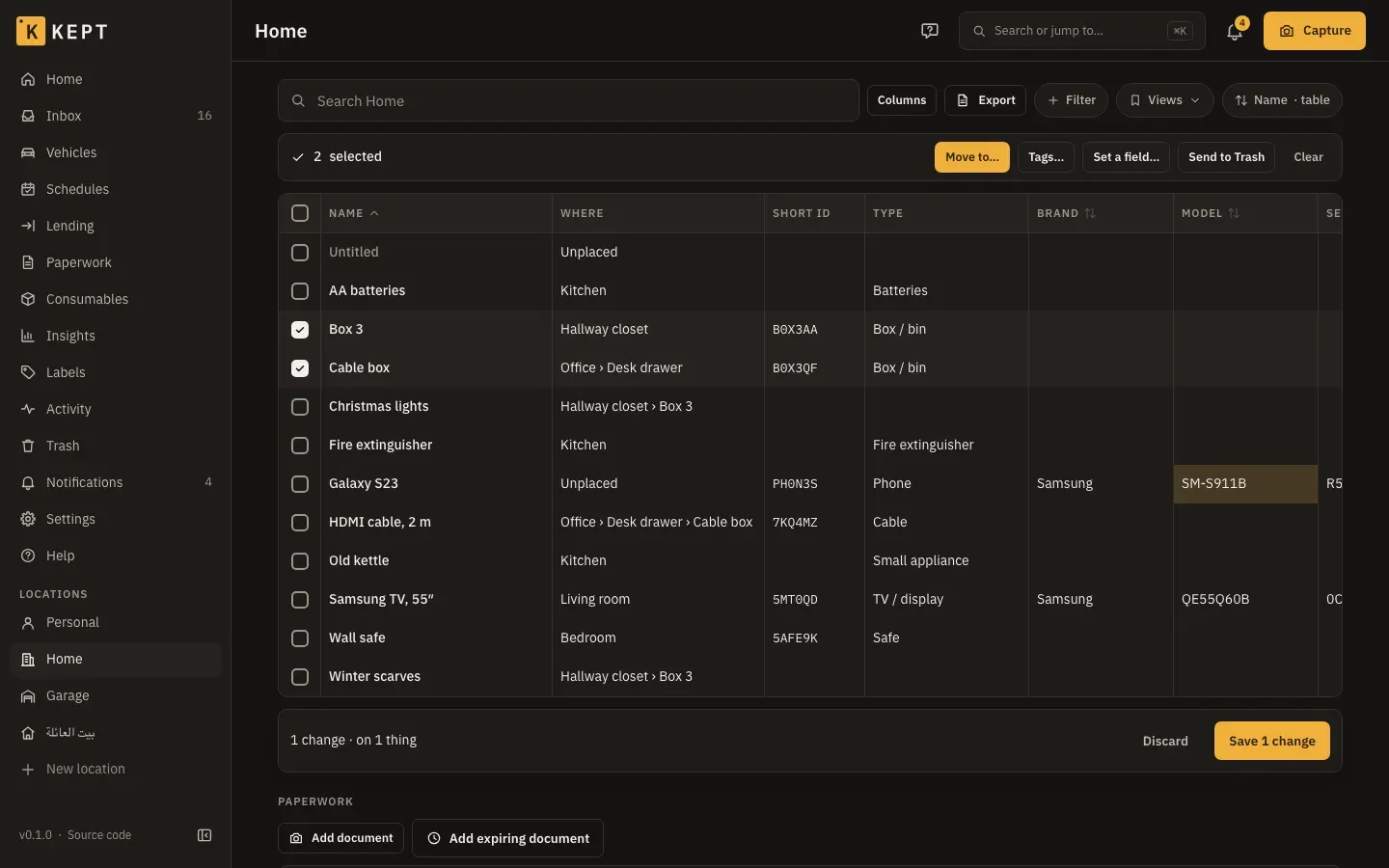Click the Insights chart icon
Viewport: 1389px width, 868px height.
[x=28, y=336]
